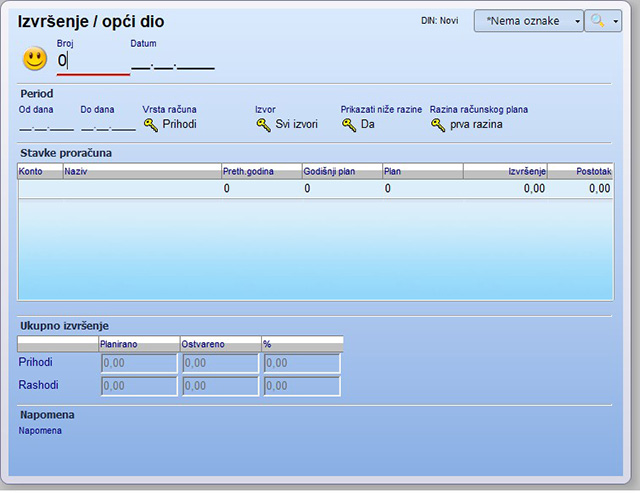Click the DIN: Novi status text
The height and width of the screenshot is (493, 640).
click(440, 21)
